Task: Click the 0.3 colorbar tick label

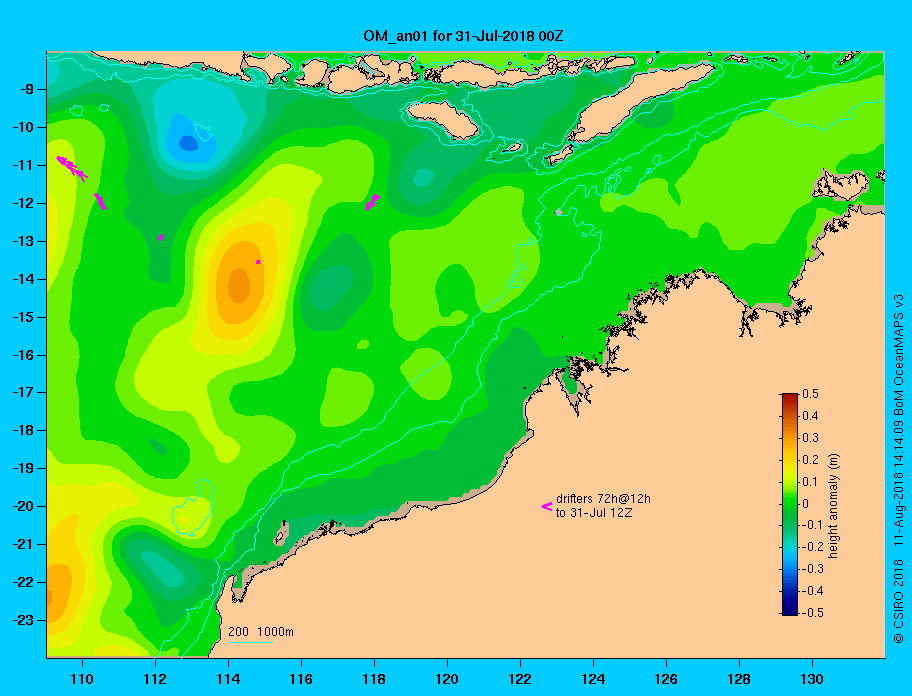Action: (810, 438)
